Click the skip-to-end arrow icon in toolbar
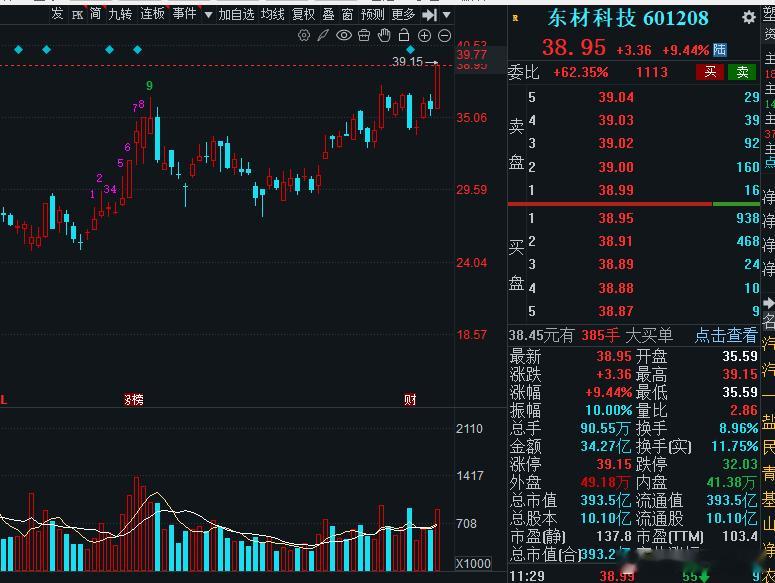 coord(429,15)
